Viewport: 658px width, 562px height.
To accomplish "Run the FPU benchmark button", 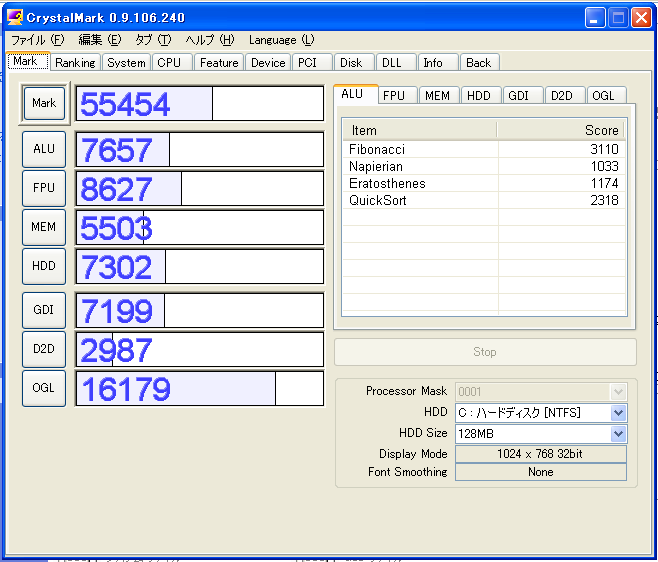I will pos(44,188).
